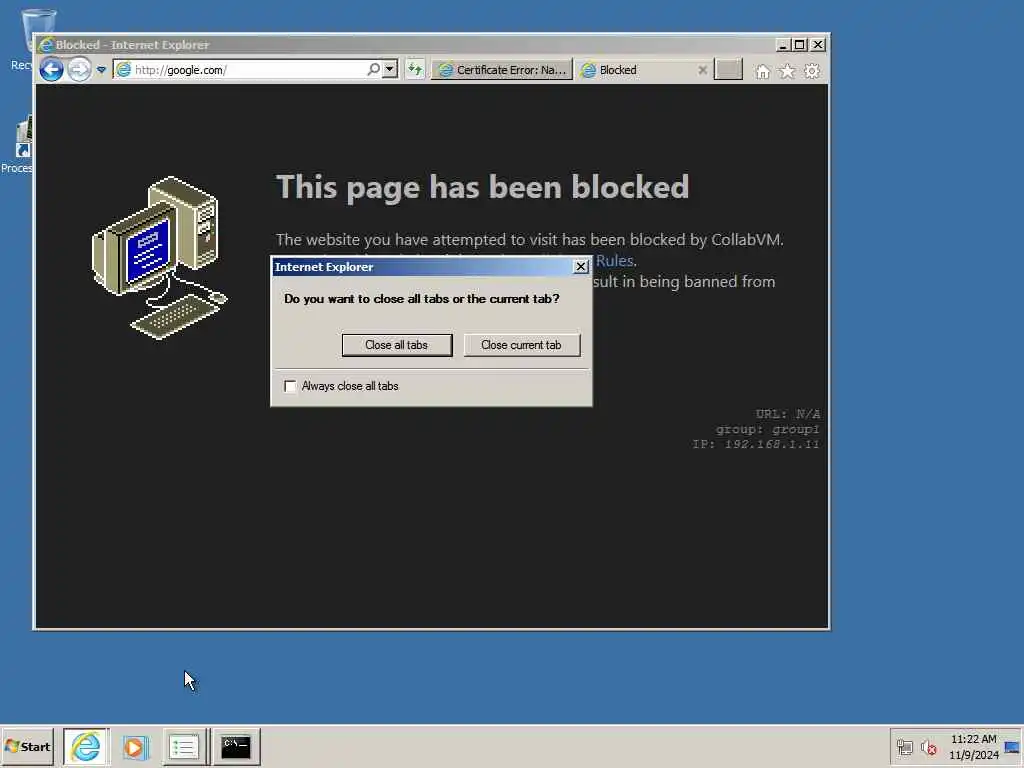Click the google.com address field

click(248, 70)
